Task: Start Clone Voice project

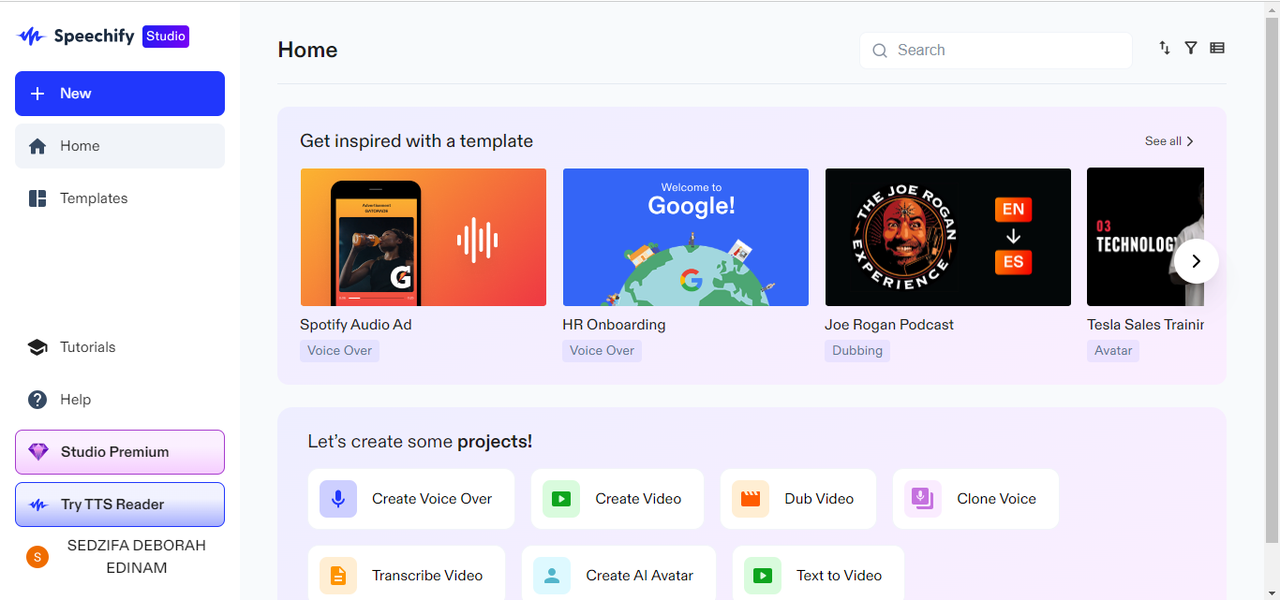Action: coord(975,499)
